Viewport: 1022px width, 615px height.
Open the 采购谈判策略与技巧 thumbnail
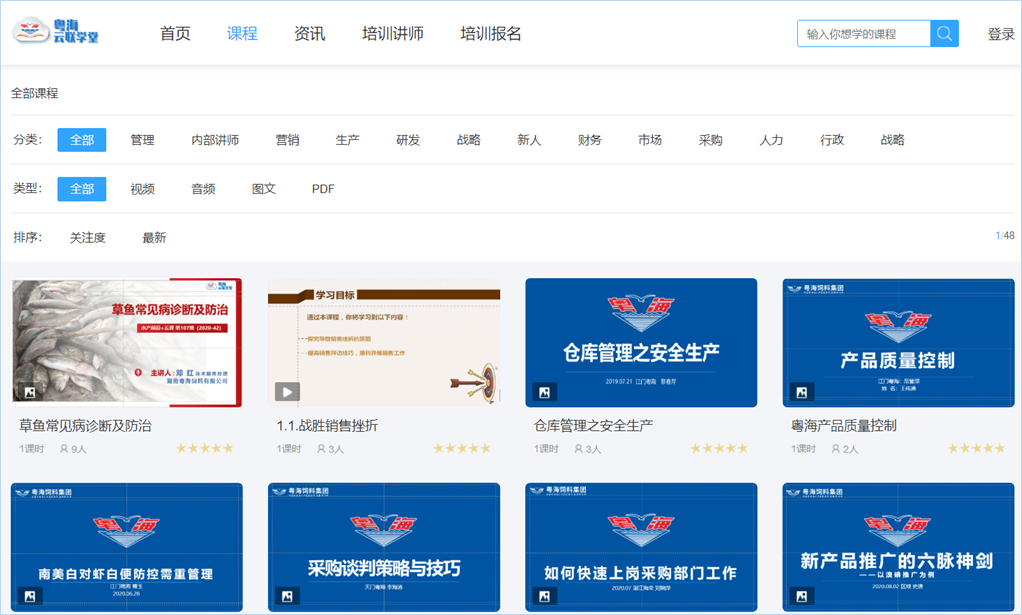384,547
